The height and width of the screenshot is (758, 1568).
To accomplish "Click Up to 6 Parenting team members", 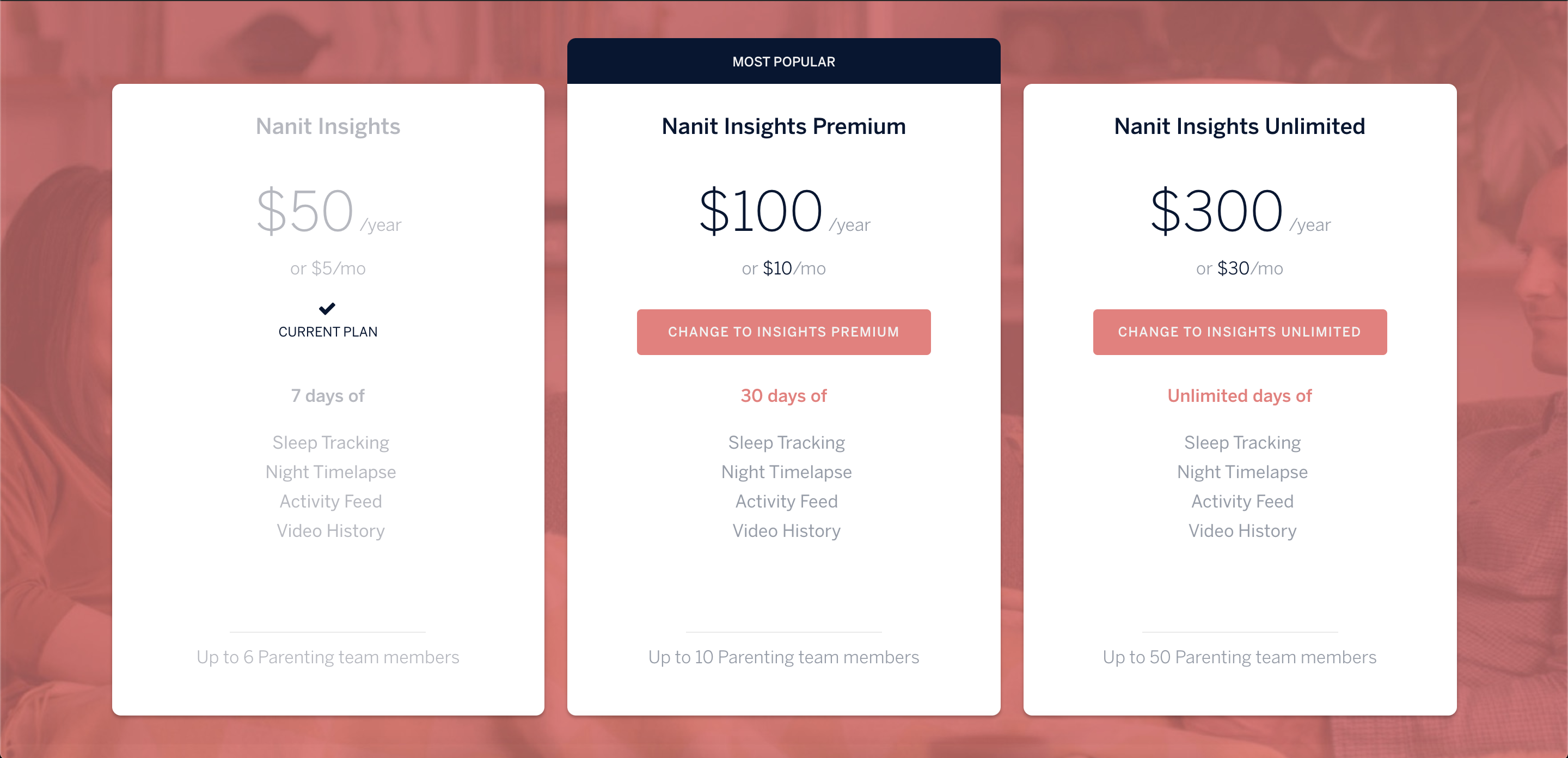I will click(327, 657).
